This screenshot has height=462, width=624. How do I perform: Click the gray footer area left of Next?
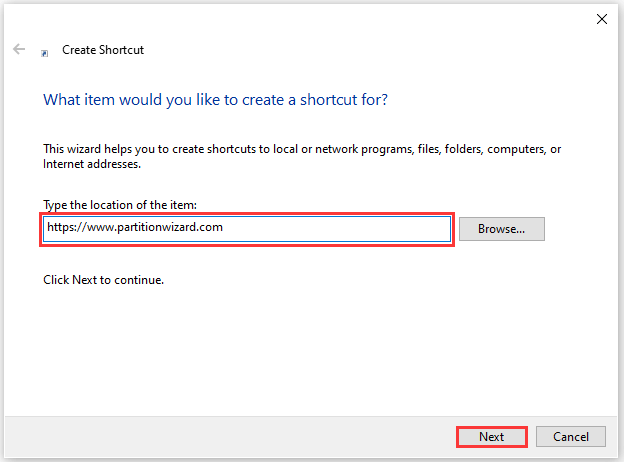pyautogui.click(x=250, y=437)
